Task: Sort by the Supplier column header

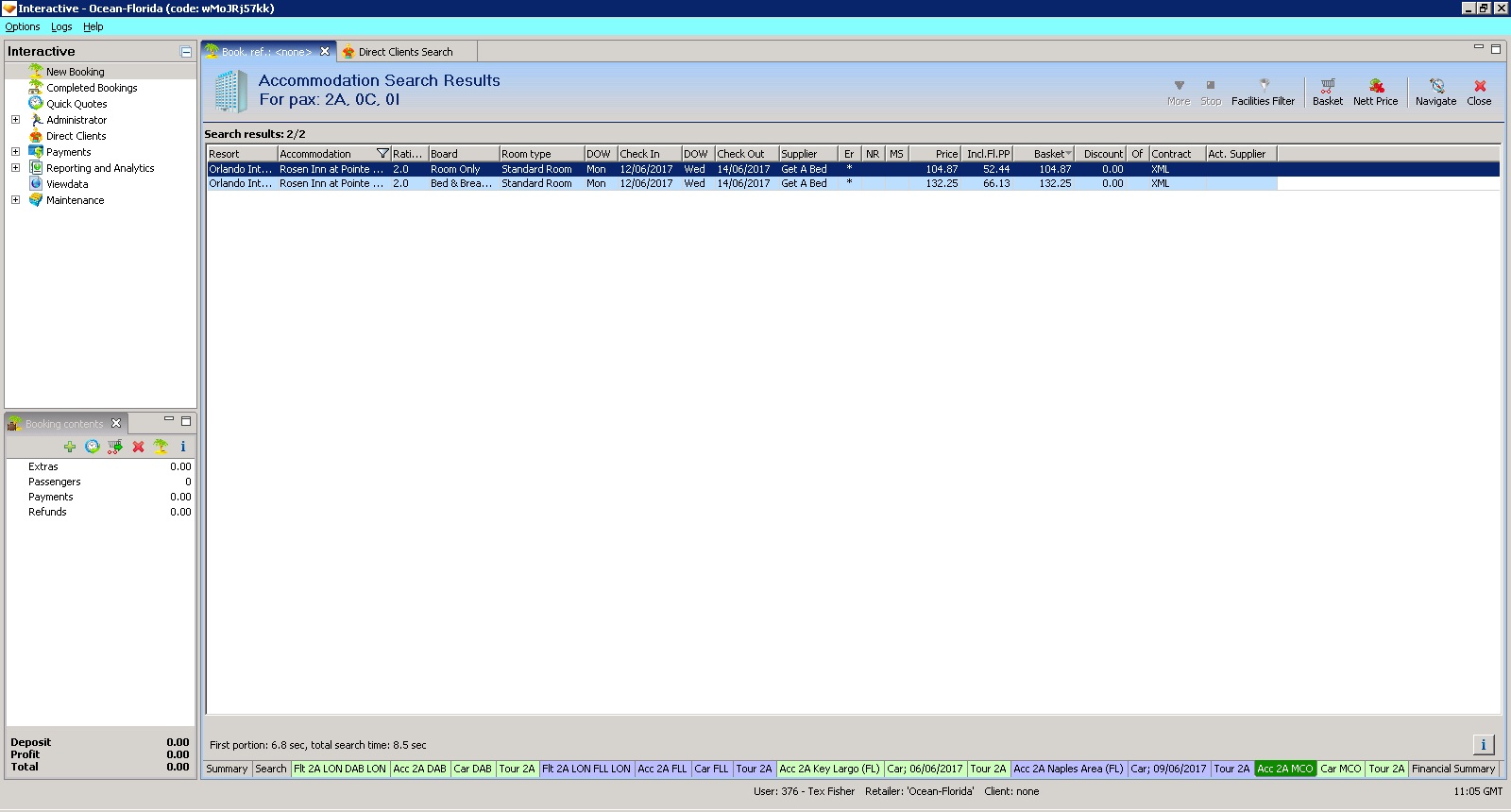Action: [808, 154]
